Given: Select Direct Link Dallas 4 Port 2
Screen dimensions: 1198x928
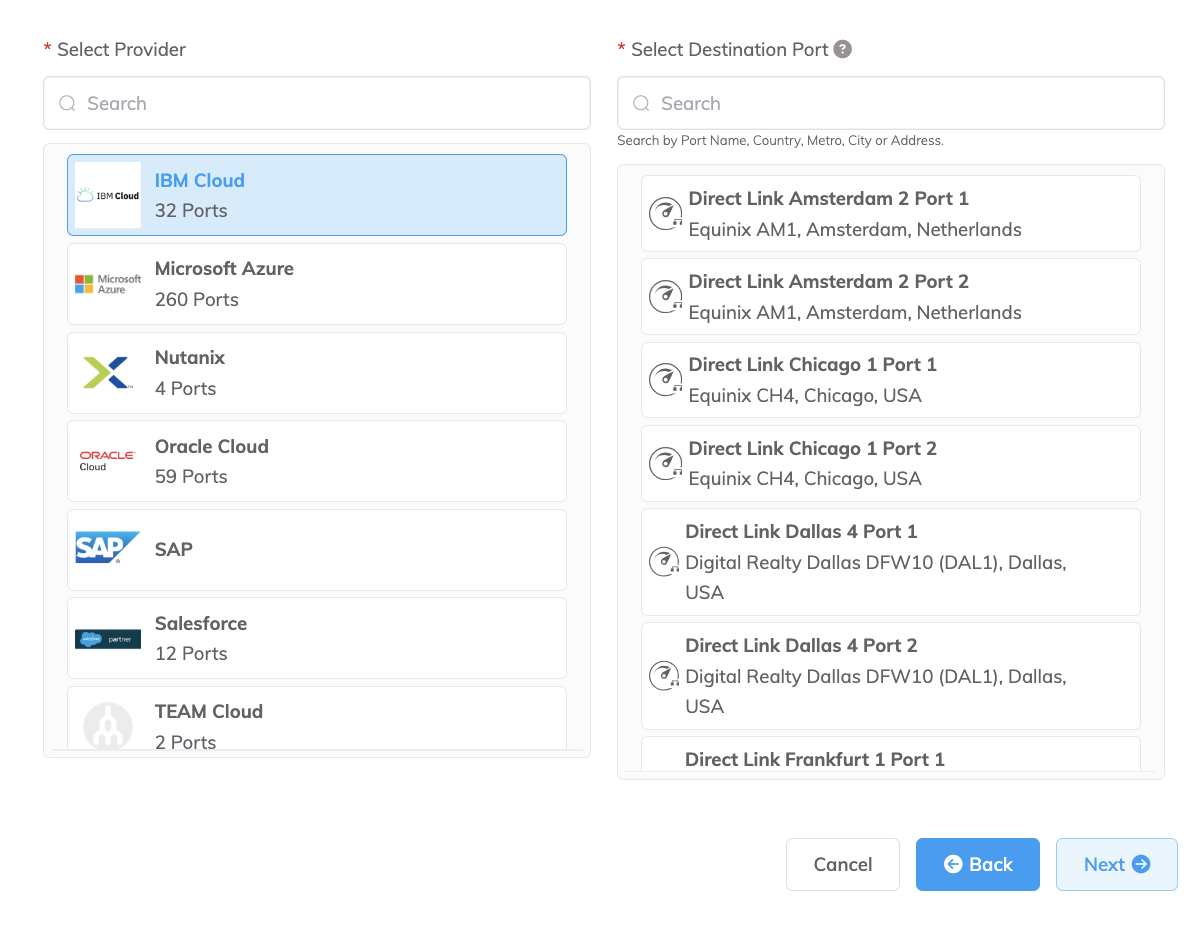Looking at the screenshot, I should [890, 676].
